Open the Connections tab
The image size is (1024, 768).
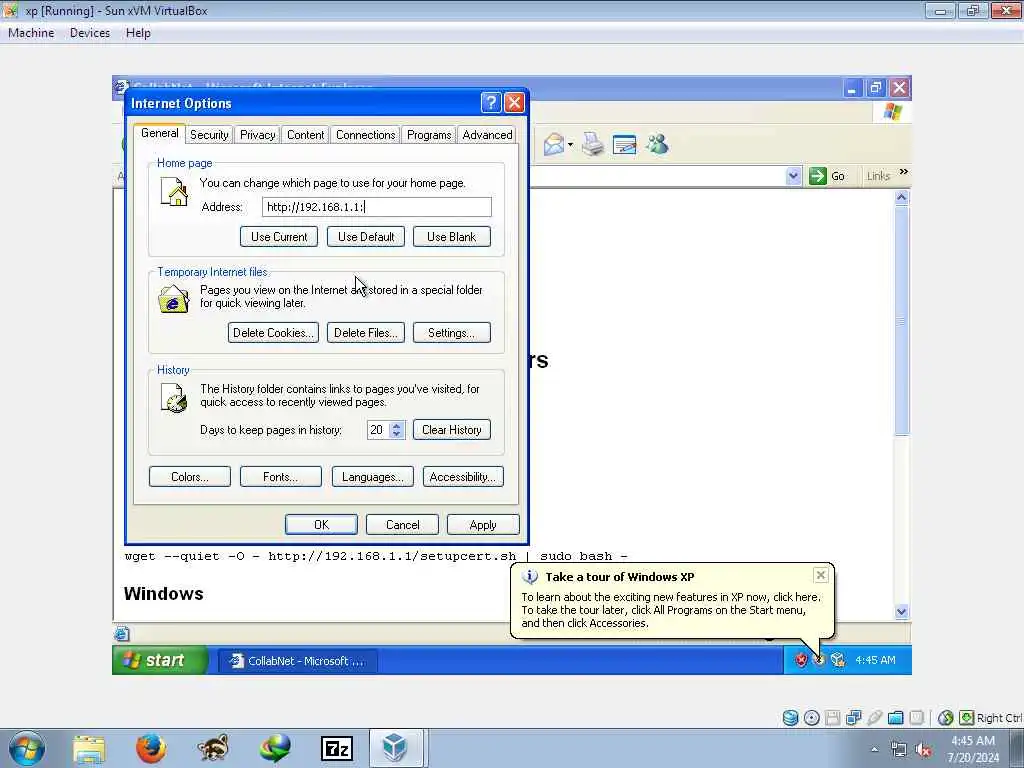point(365,135)
